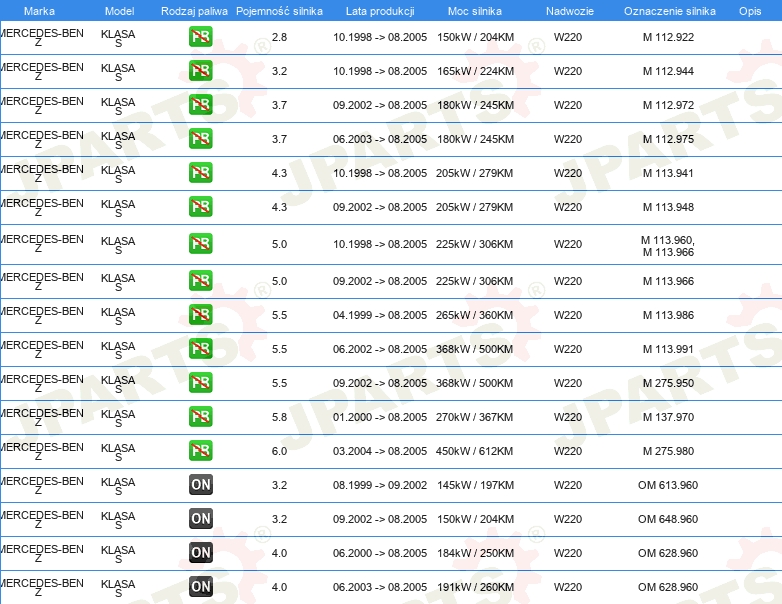The height and width of the screenshot is (604, 782).
Task: Click power value 265kW / 360KM
Action: (x=474, y=315)
